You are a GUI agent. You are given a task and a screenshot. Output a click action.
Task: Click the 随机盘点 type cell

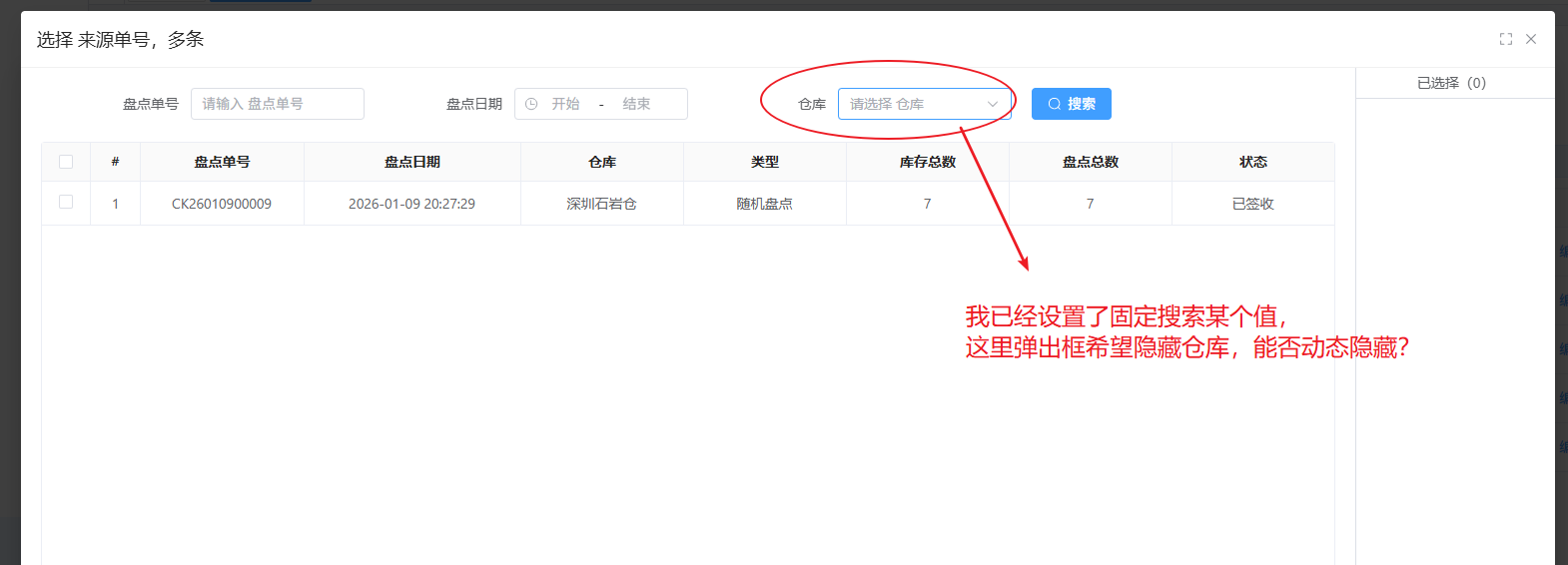coord(764,204)
